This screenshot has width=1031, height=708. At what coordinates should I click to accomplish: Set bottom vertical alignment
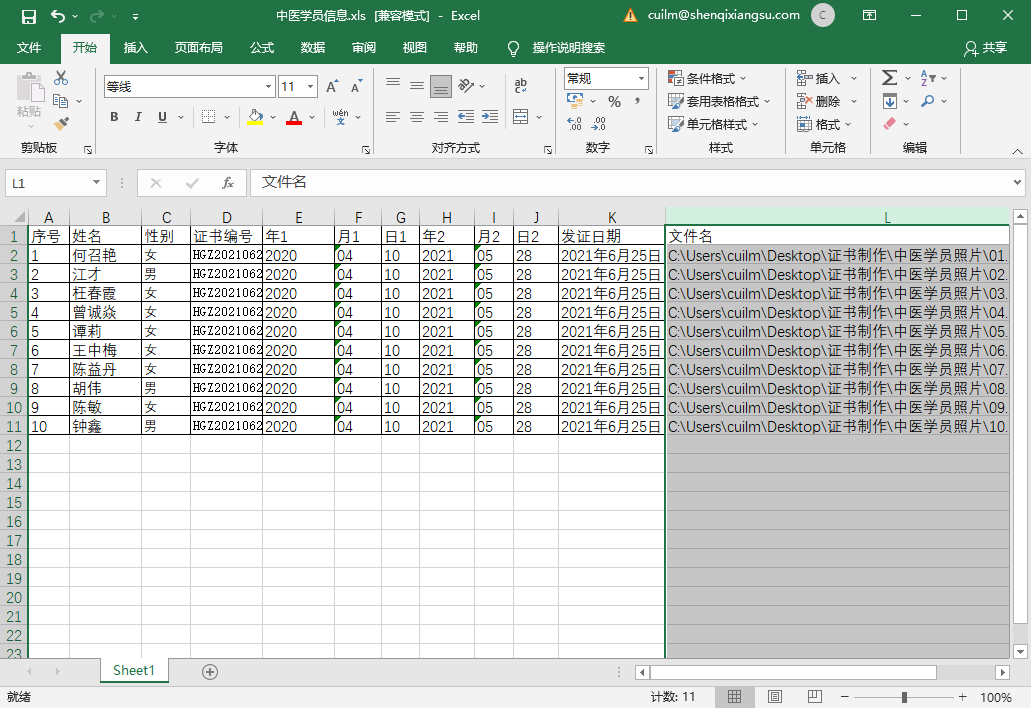(x=441, y=86)
